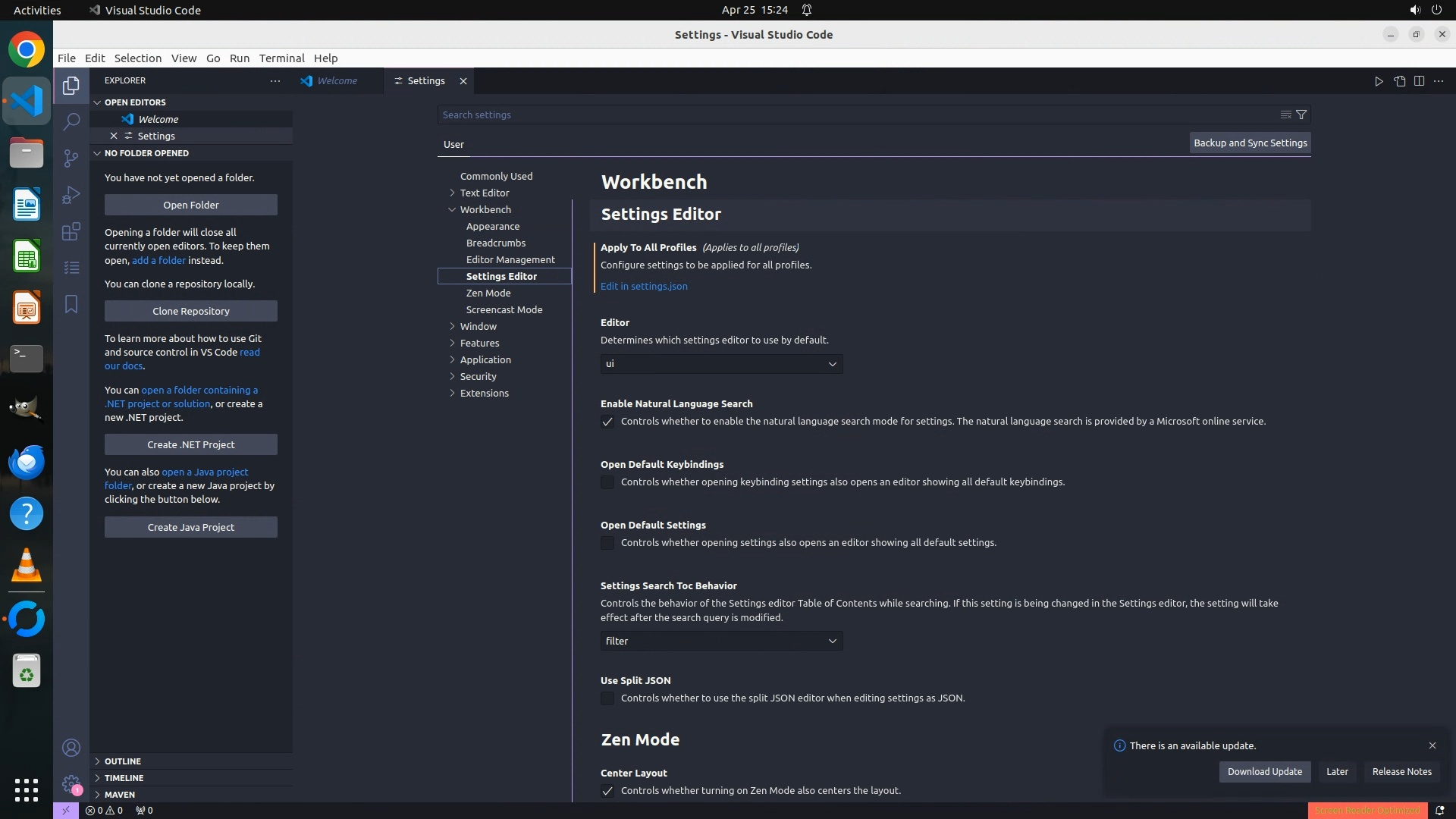This screenshot has height=819, width=1456.
Task: Click the Split Editor Right icon
Action: pos(1419,81)
